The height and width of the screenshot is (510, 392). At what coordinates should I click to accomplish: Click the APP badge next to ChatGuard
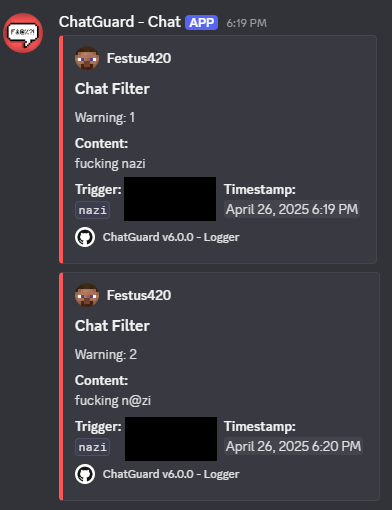pyautogui.click(x=202, y=23)
